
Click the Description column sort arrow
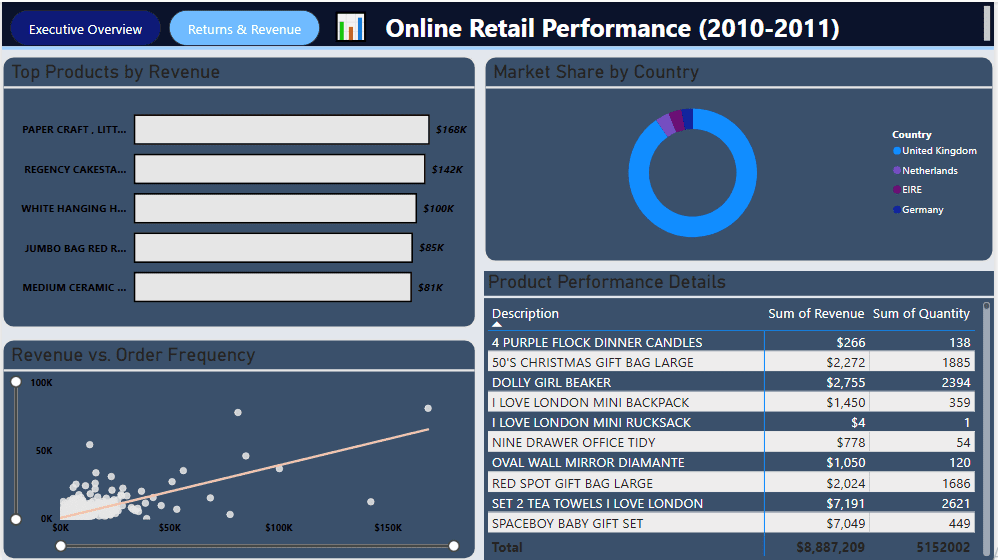tap(497, 325)
